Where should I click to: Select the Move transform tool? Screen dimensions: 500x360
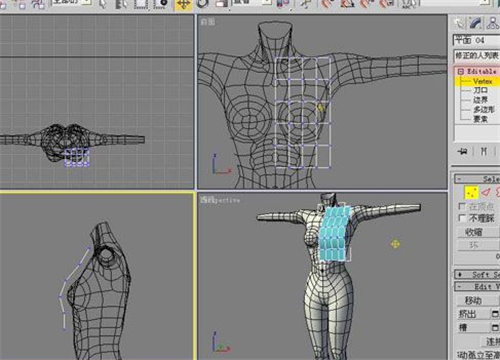pos(183,5)
